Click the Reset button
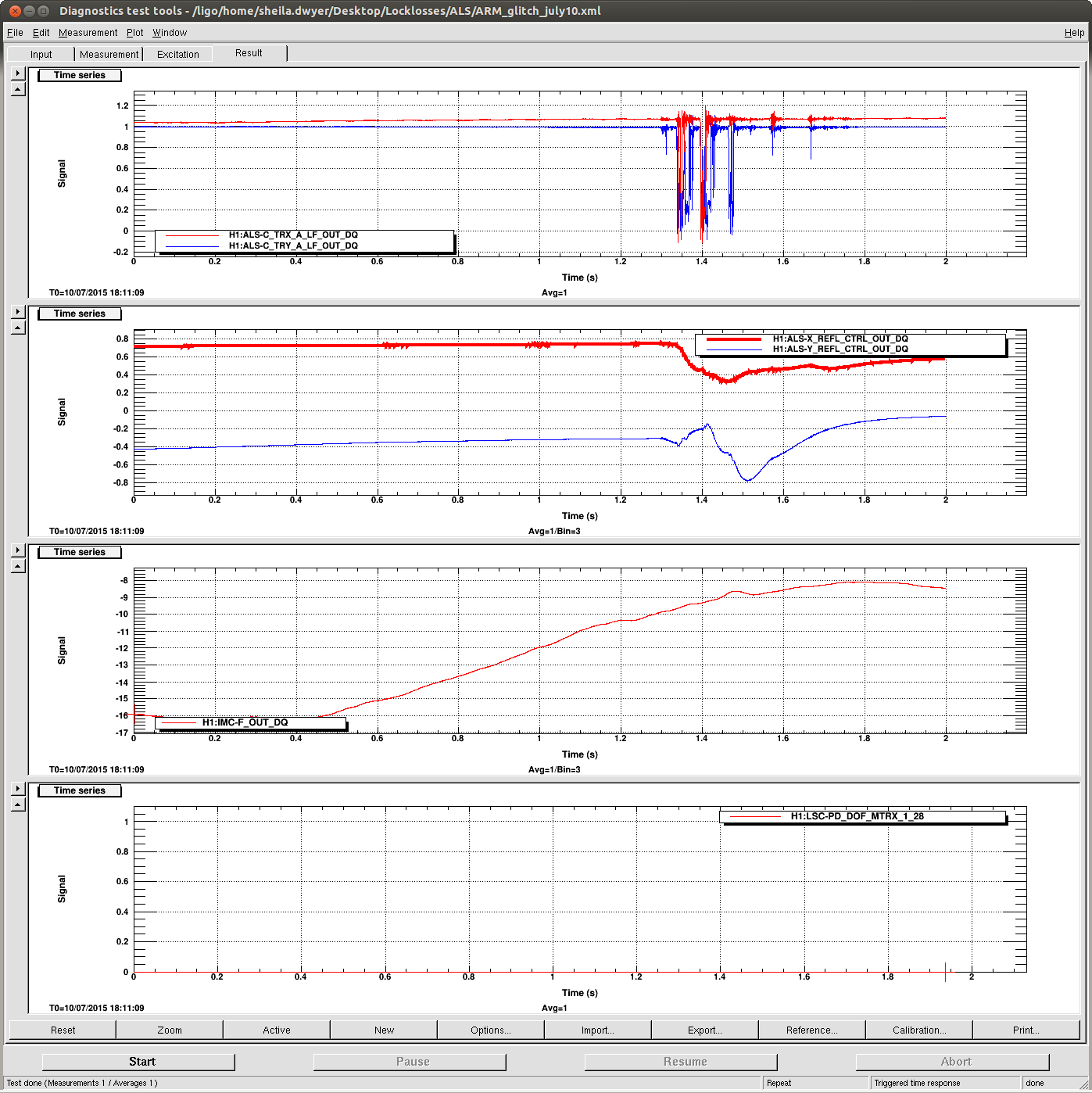Screen dimensions: 1092x1093 pyautogui.click(x=63, y=1030)
